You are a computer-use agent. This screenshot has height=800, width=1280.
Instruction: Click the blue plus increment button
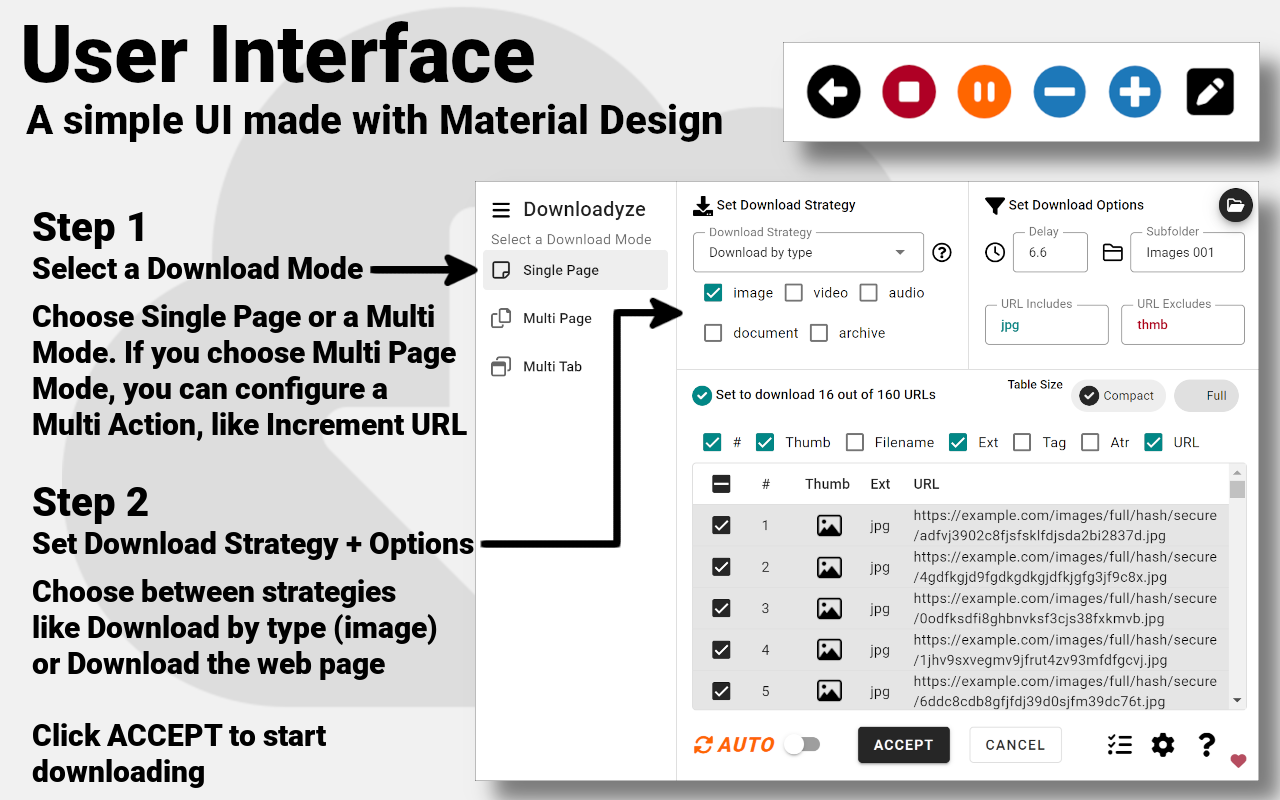[1134, 92]
